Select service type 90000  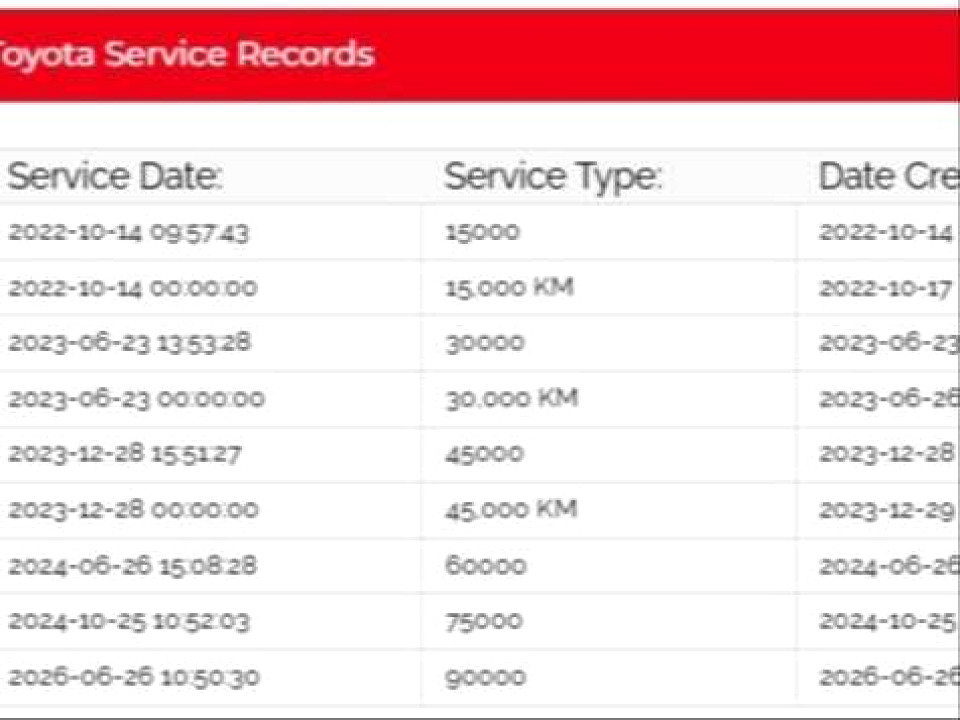(486, 677)
